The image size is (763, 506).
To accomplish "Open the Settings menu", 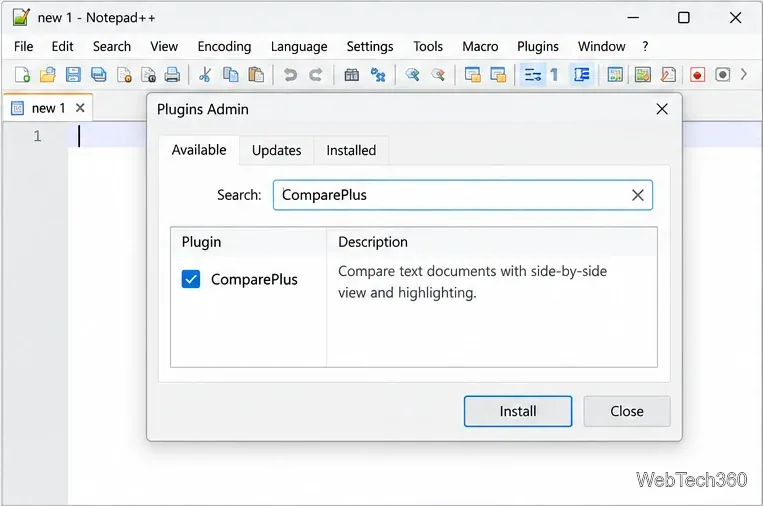I will coord(370,46).
